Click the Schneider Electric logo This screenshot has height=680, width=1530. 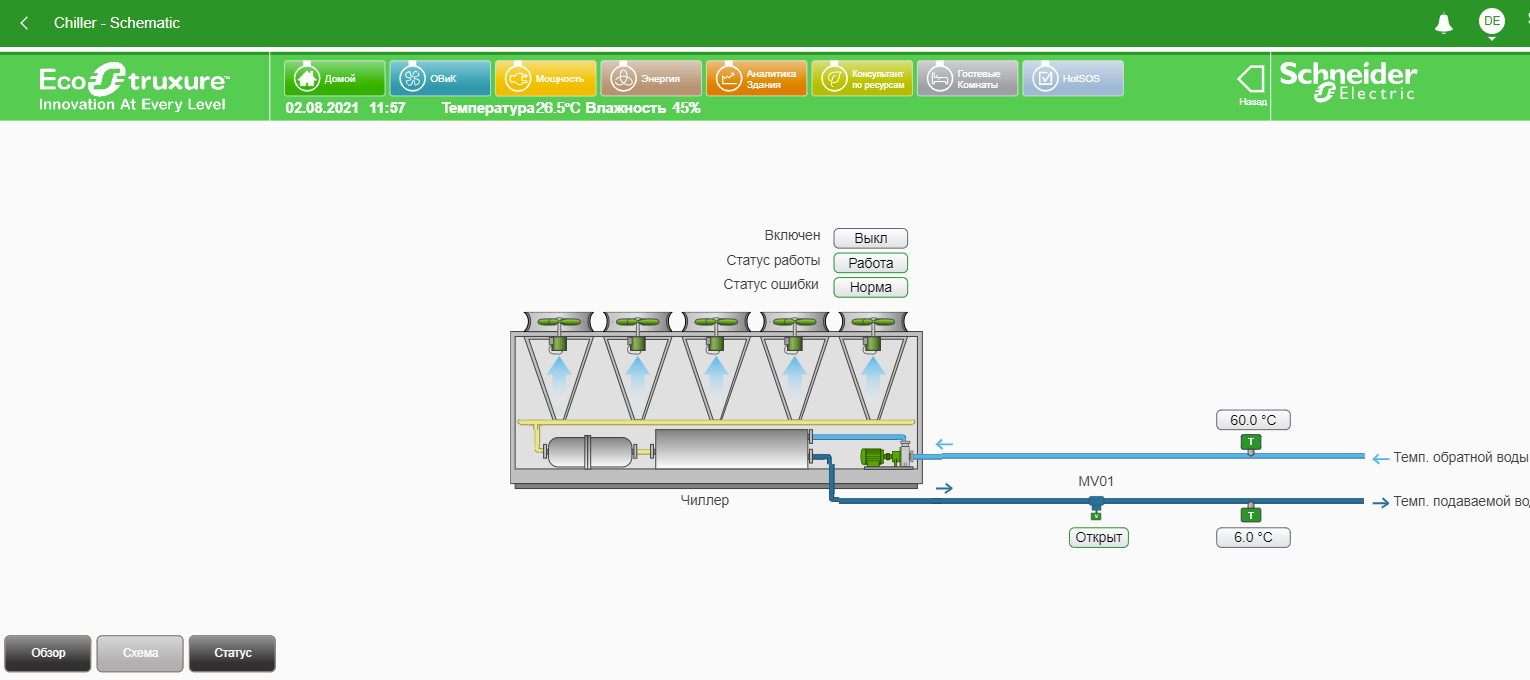tap(1348, 82)
